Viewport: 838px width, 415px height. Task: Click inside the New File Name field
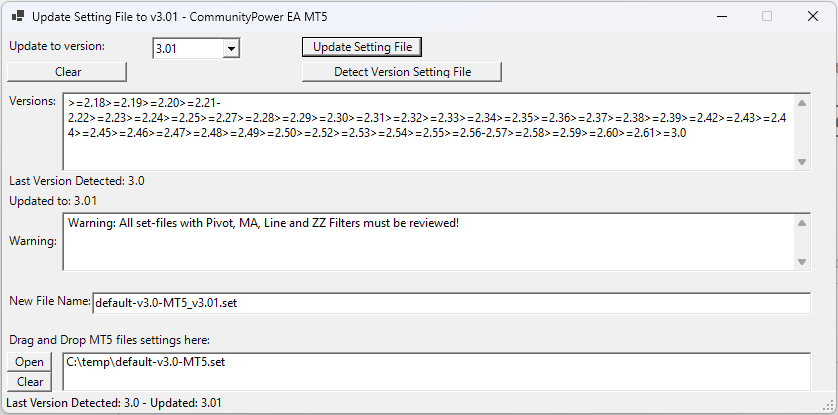click(x=452, y=303)
